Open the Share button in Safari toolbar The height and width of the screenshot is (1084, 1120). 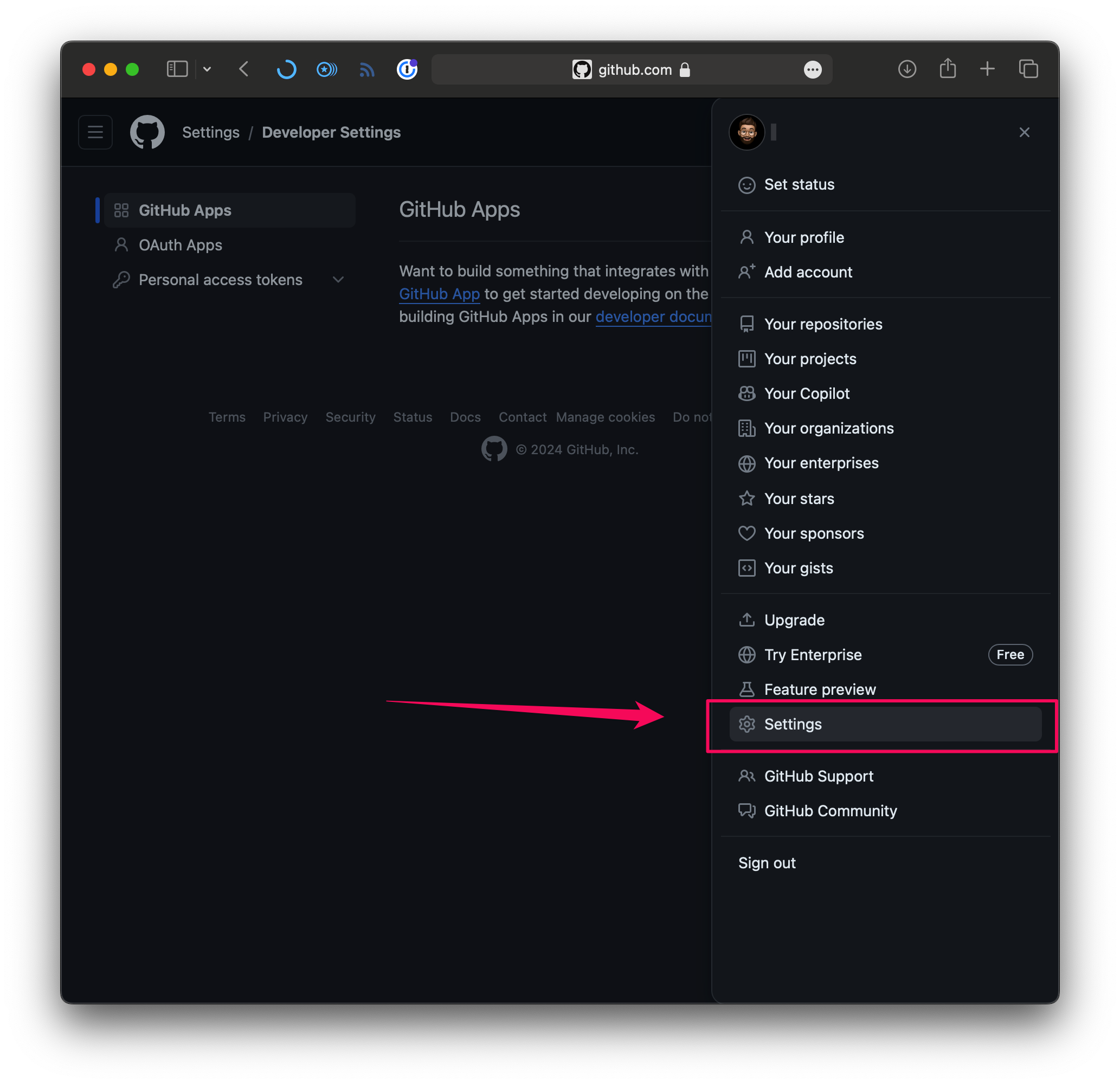[x=948, y=69]
